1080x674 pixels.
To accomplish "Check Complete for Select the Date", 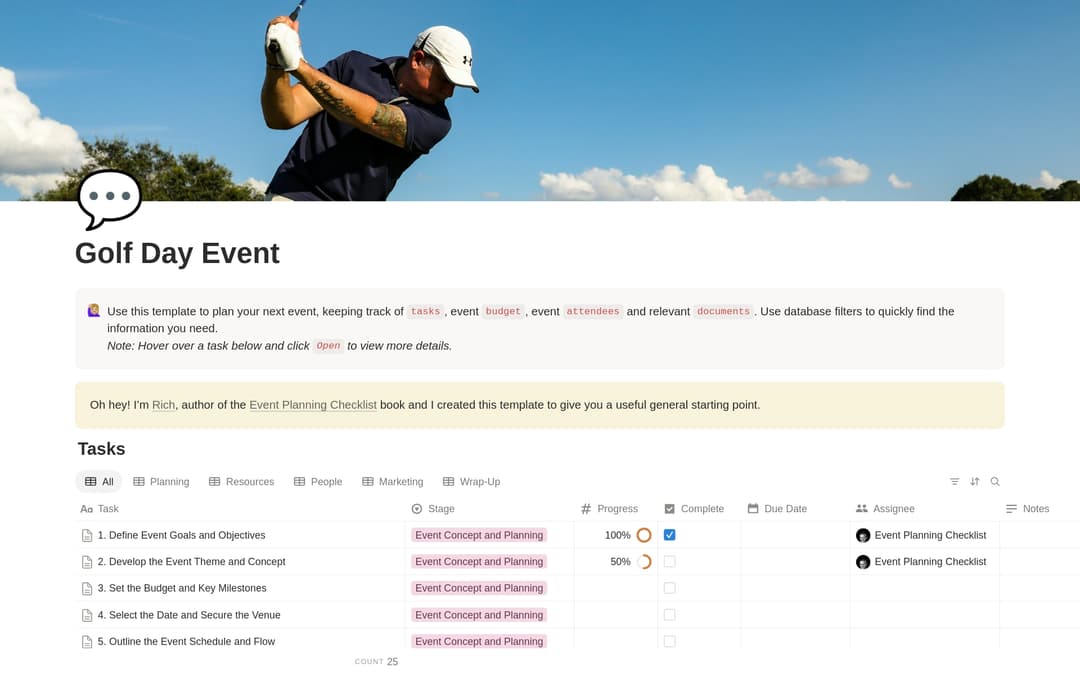I will pyautogui.click(x=669, y=615).
